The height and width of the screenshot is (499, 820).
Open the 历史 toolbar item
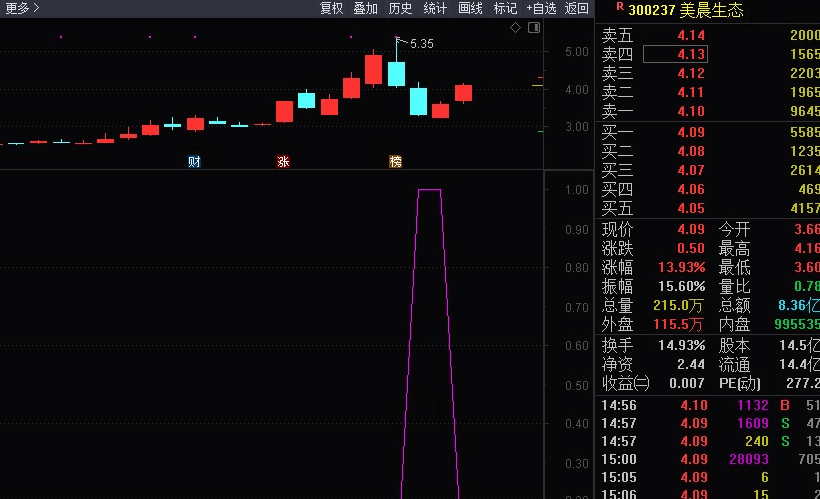(x=400, y=8)
